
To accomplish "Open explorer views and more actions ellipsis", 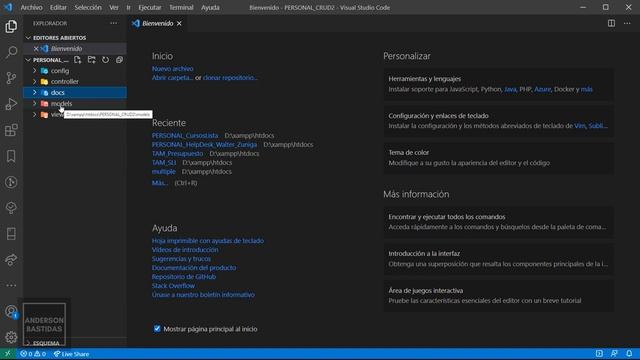I will point(113,23).
